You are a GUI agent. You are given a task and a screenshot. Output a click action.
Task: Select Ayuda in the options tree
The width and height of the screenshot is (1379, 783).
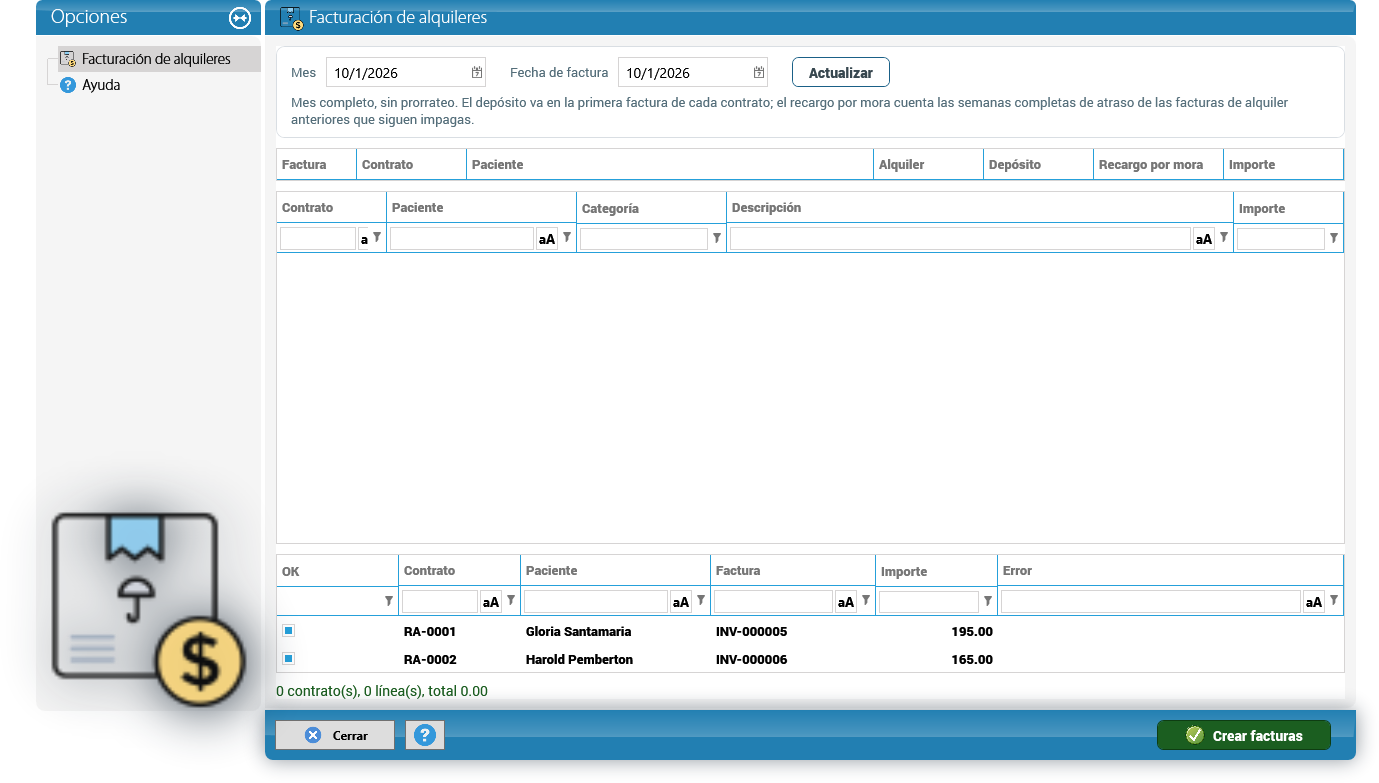[101, 85]
